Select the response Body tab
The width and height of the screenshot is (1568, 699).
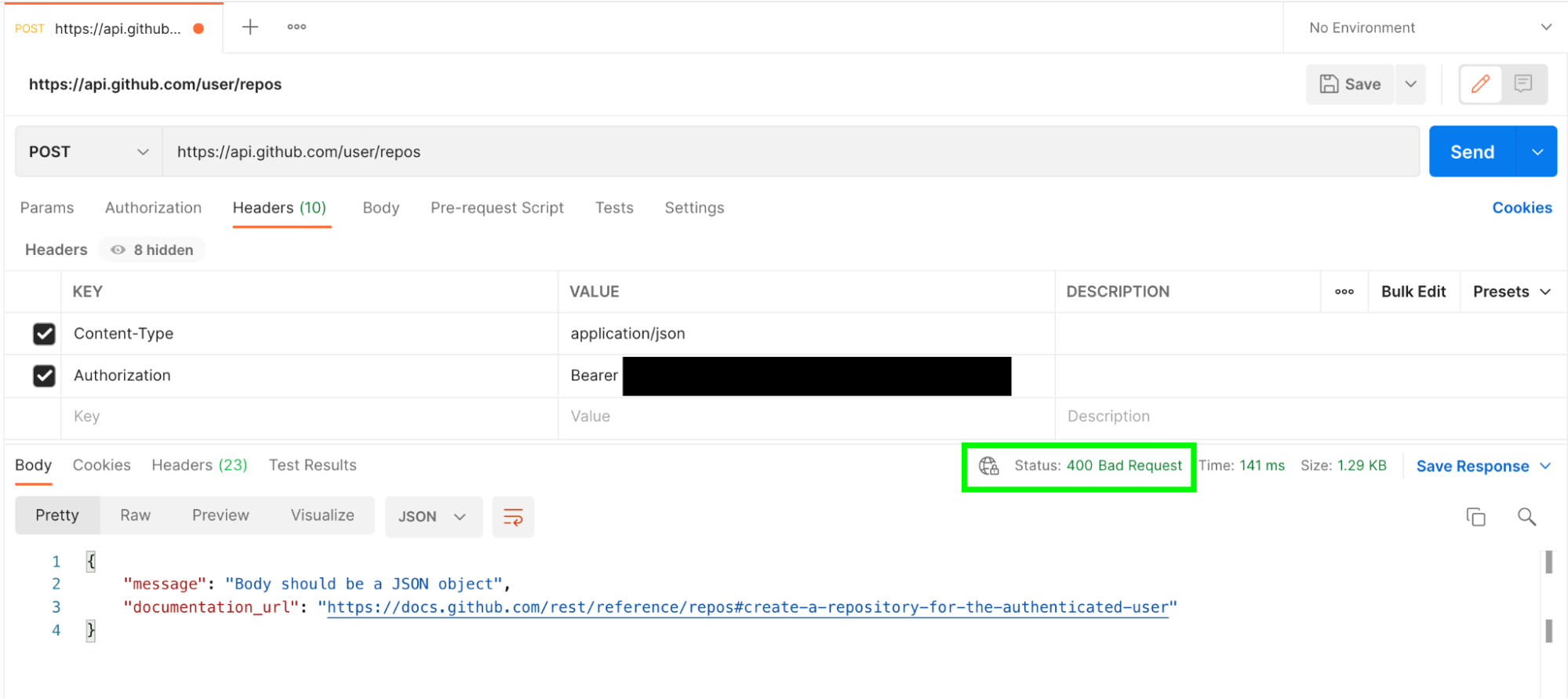pyautogui.click(x=33, y=465)
